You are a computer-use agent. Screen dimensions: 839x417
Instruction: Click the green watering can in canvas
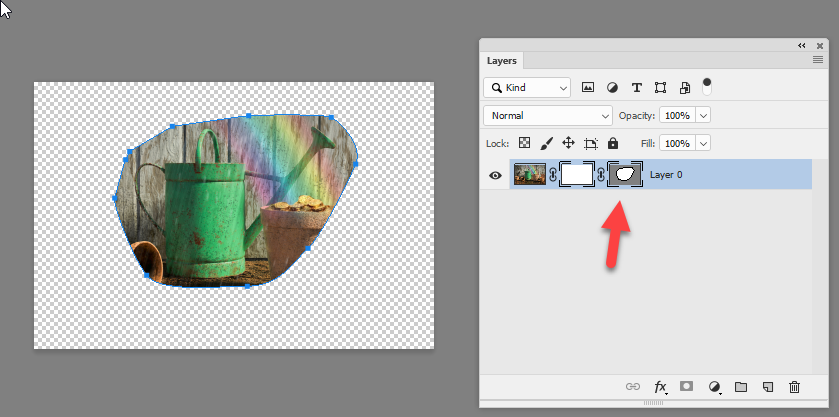click(x=206, y=217)
